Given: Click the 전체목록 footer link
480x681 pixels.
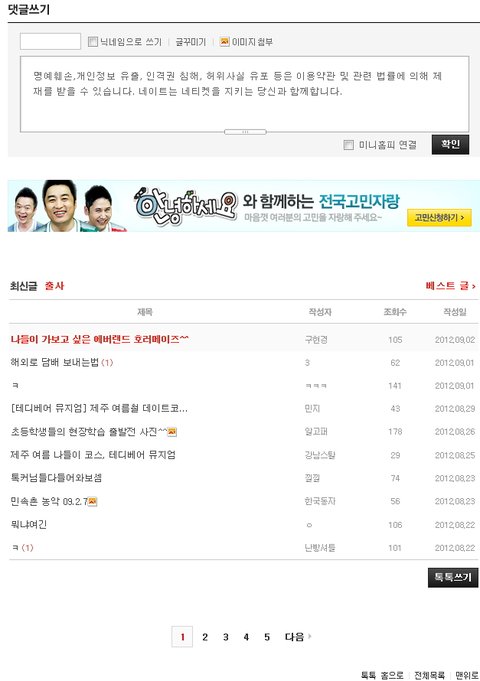Looking at the screenshot, I should (x=429, y=675).
